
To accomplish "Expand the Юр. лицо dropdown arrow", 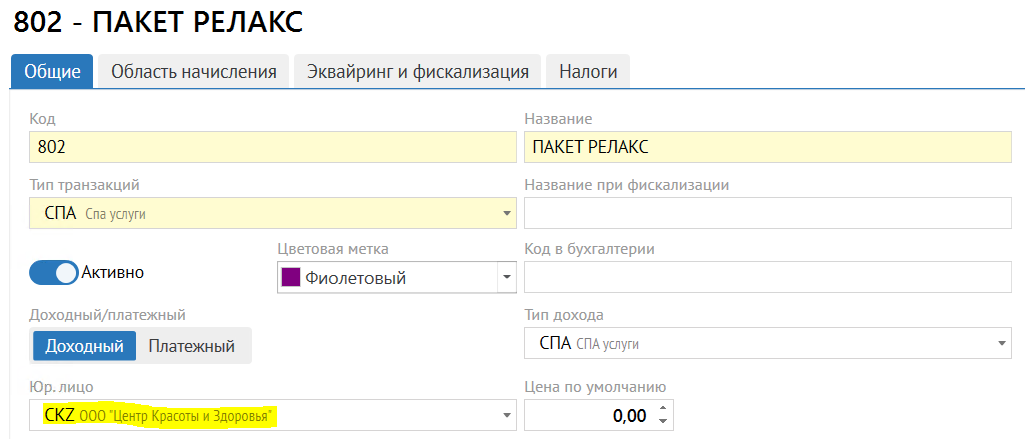I will tap(505, 415).
